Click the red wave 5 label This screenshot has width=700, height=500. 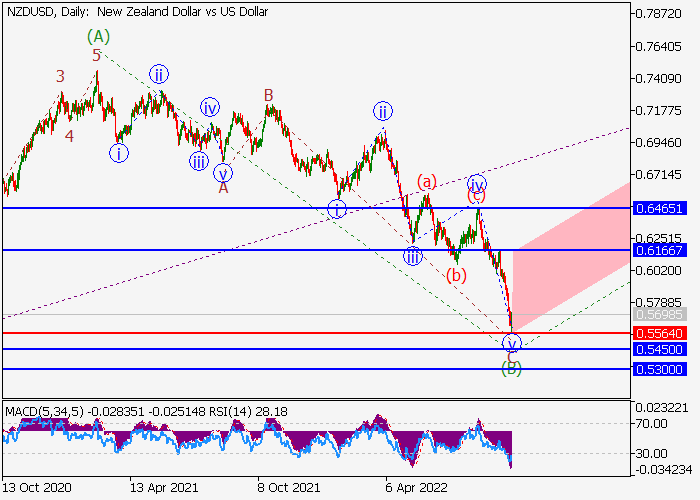[x=97, y=56]
